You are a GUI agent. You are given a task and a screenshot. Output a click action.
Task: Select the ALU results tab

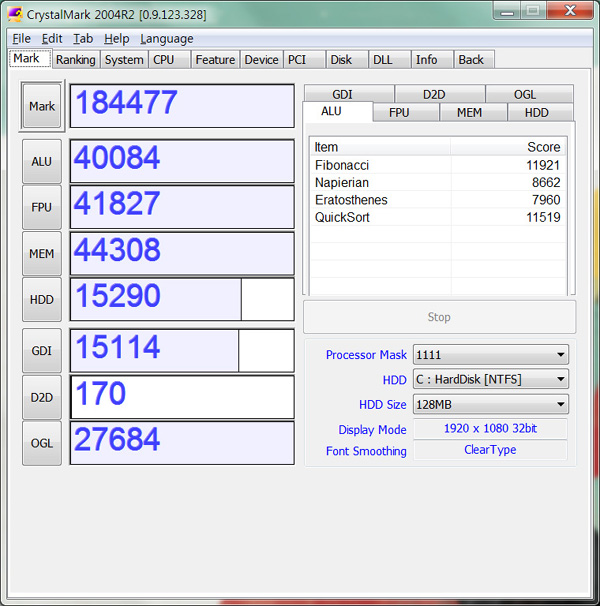338,111
